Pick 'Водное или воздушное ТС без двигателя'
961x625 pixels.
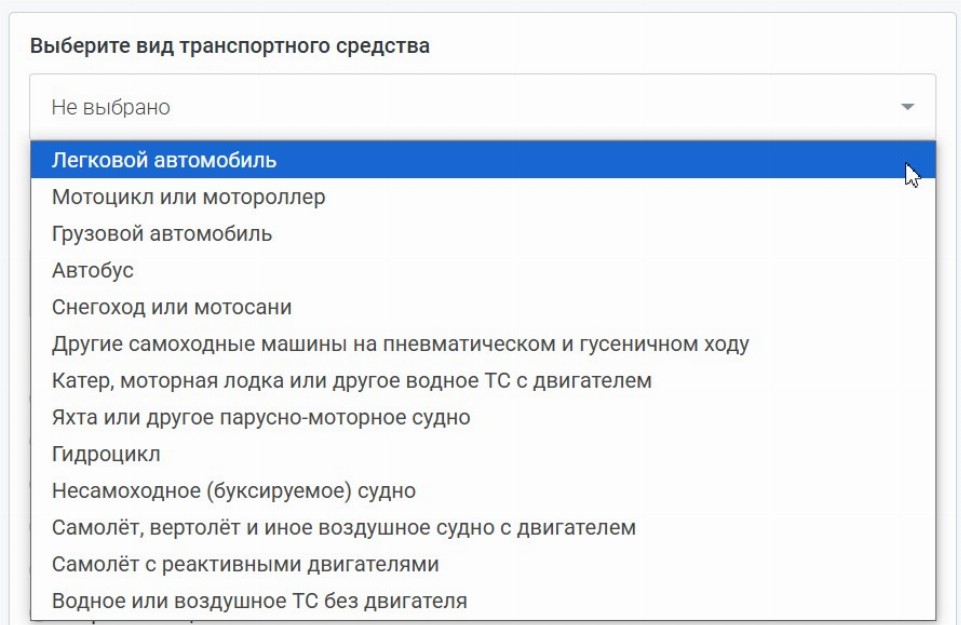[x=260, y=601]
